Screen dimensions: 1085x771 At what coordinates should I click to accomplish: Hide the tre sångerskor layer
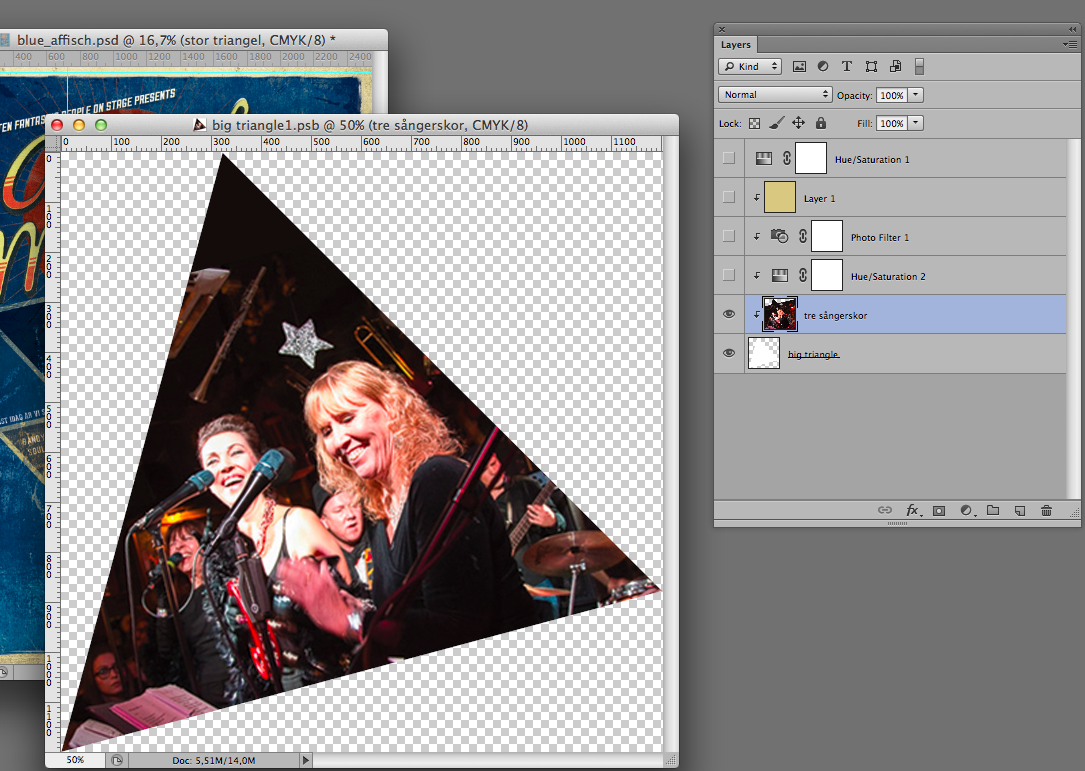[729, 314]
